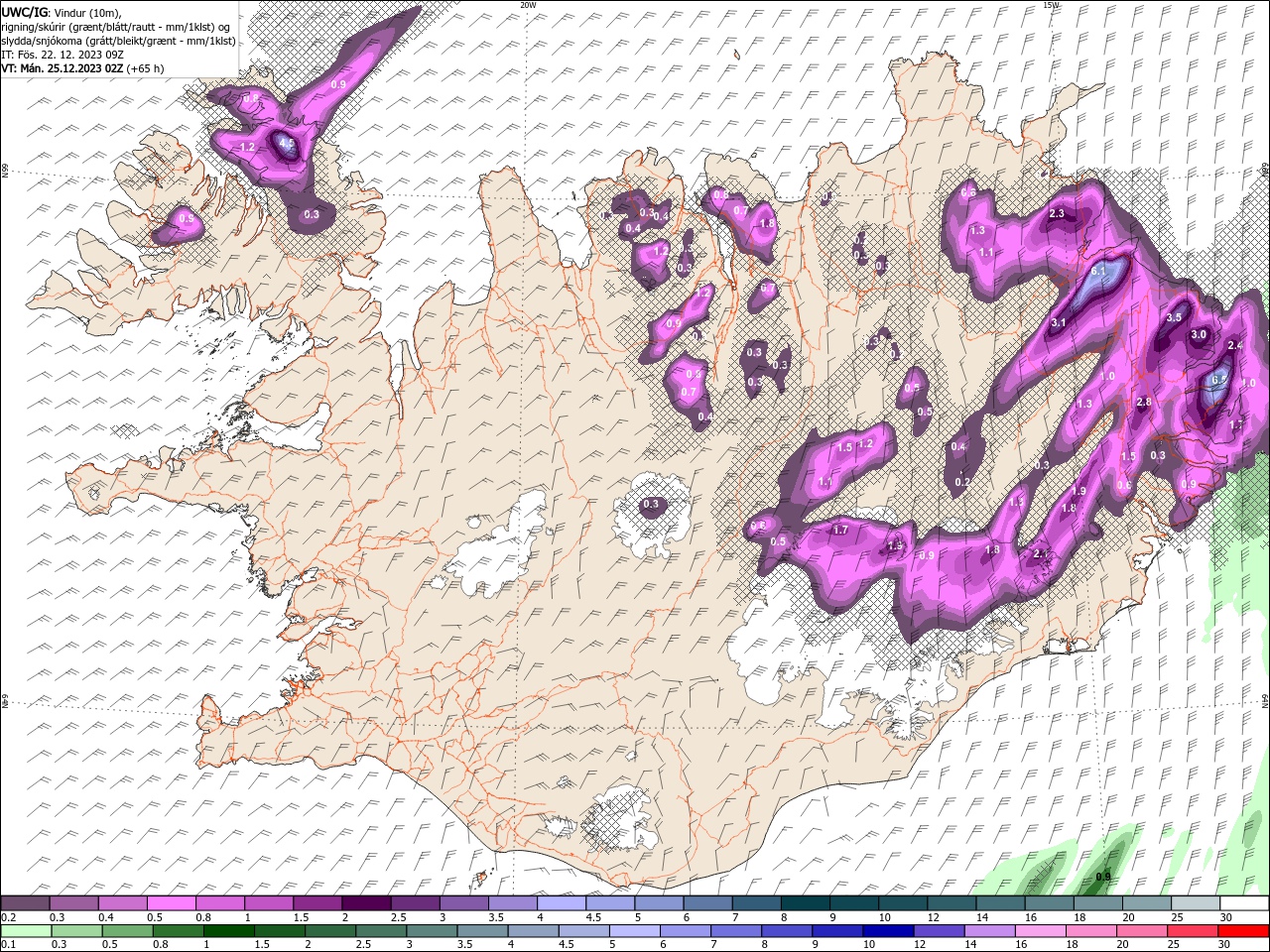The image size is (1270, 952).
Task: Click the palest green rain swatch between 0.1 and 0.3
Action: 25,931
